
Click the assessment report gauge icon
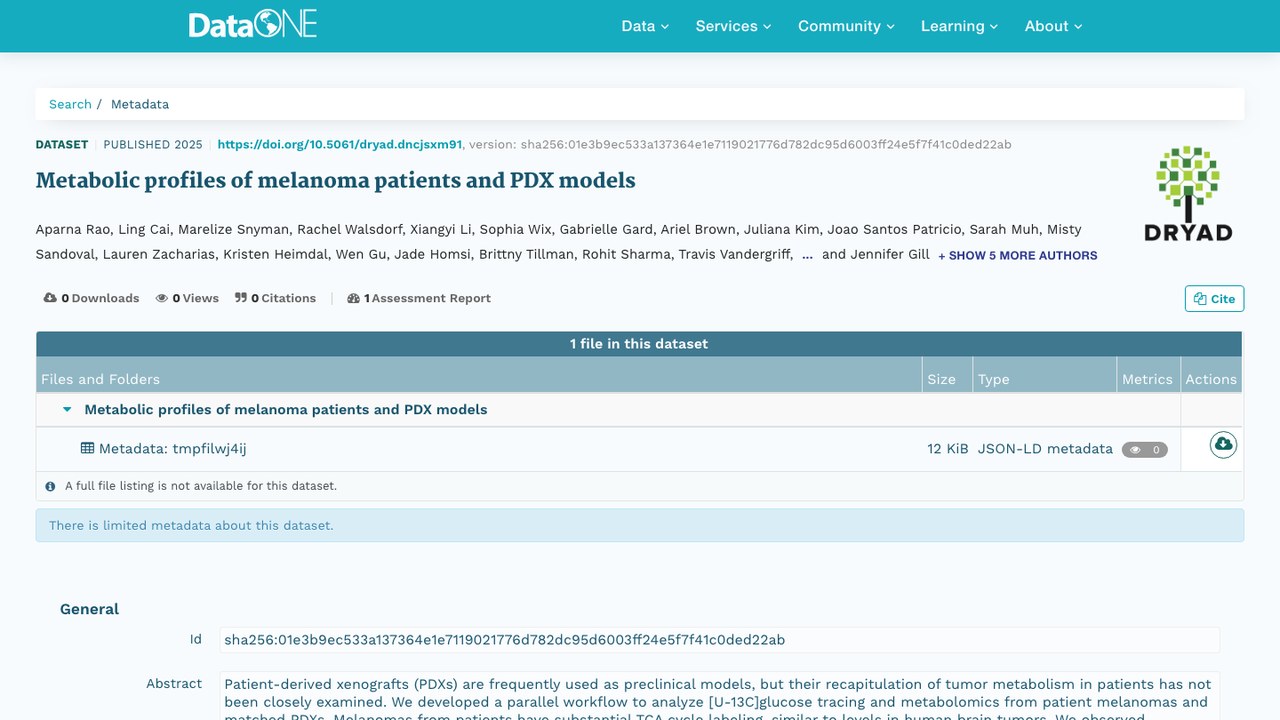353,298
